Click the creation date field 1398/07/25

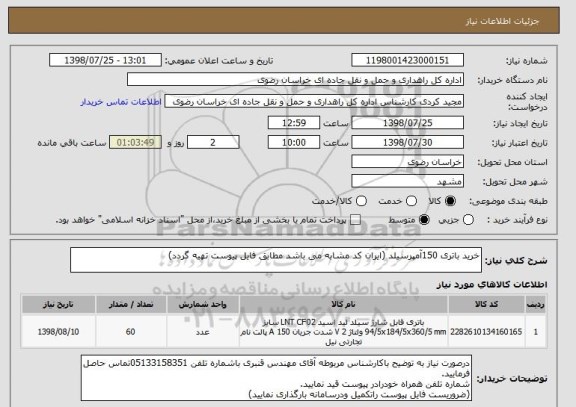[x=407, y=123]
